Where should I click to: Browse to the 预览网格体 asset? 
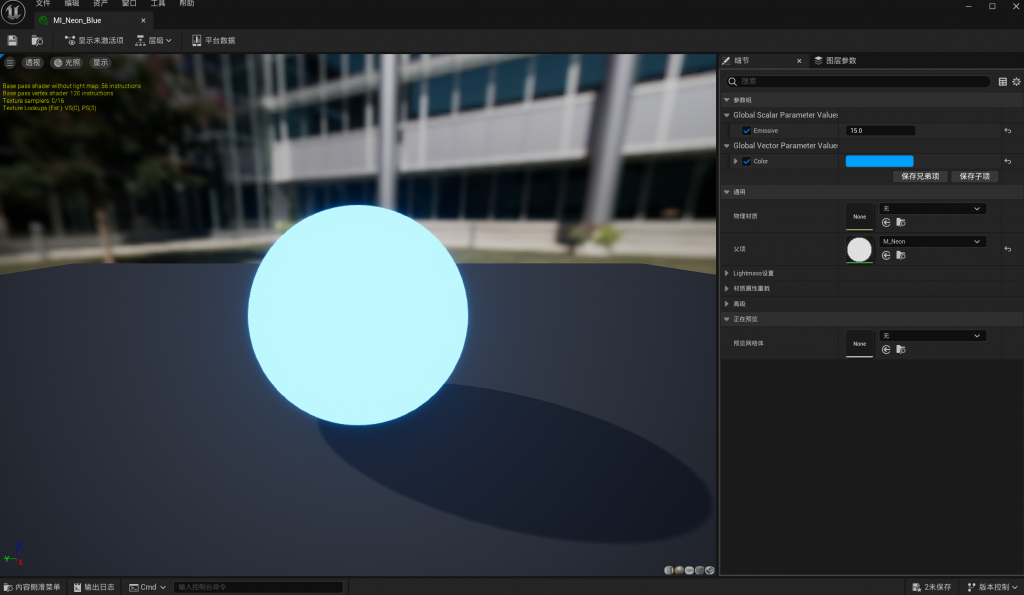(x=901, y=349)
